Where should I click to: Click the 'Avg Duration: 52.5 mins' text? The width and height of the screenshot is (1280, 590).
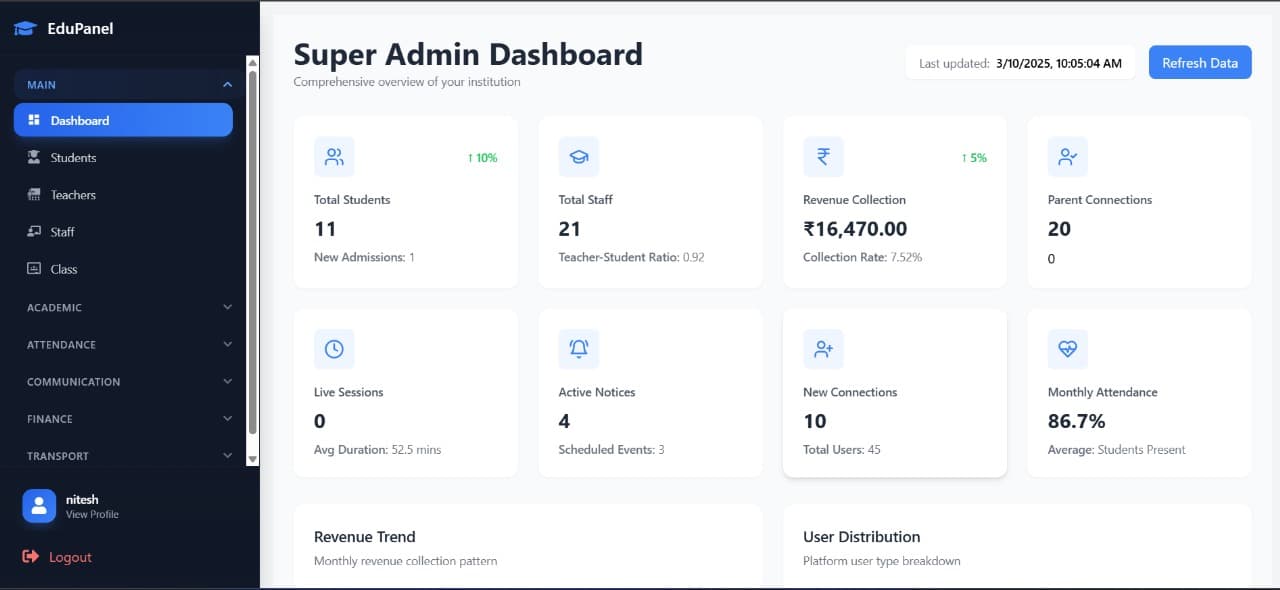coord(377,450)
